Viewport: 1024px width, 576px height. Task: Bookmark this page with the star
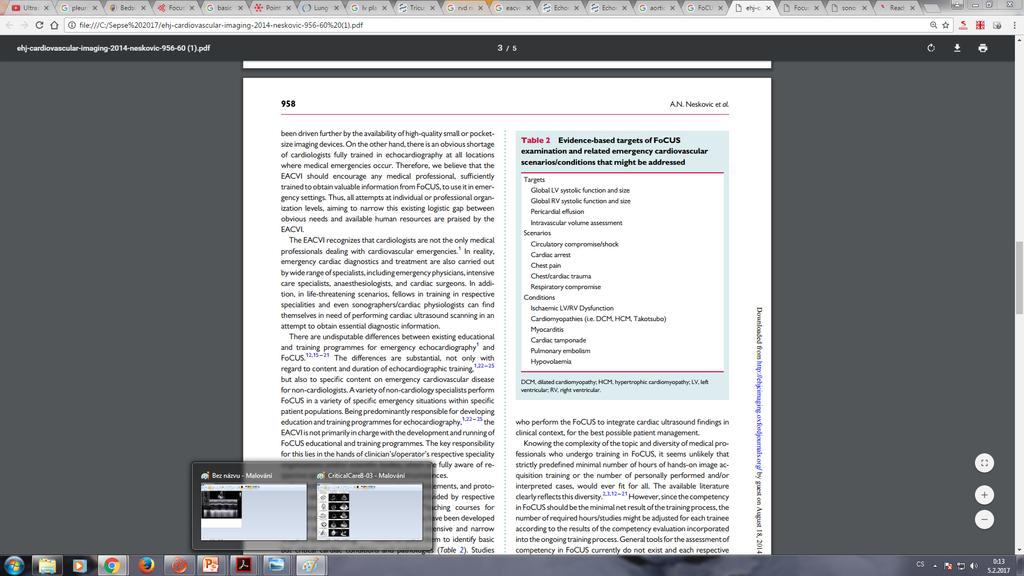coord(945,25)
